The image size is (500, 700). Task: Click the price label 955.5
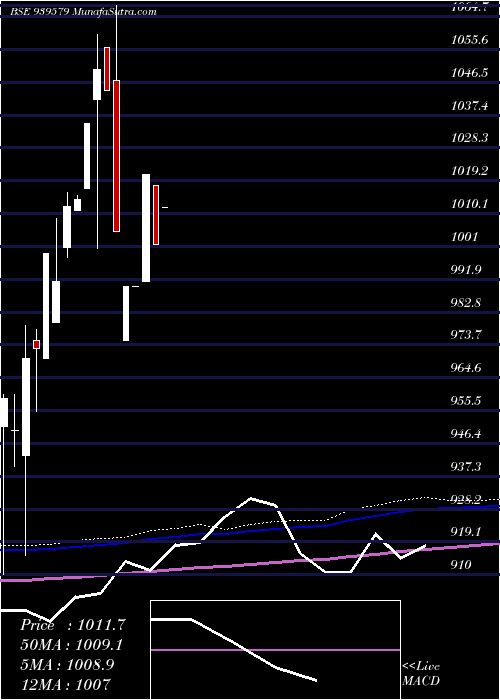[467, 401]
